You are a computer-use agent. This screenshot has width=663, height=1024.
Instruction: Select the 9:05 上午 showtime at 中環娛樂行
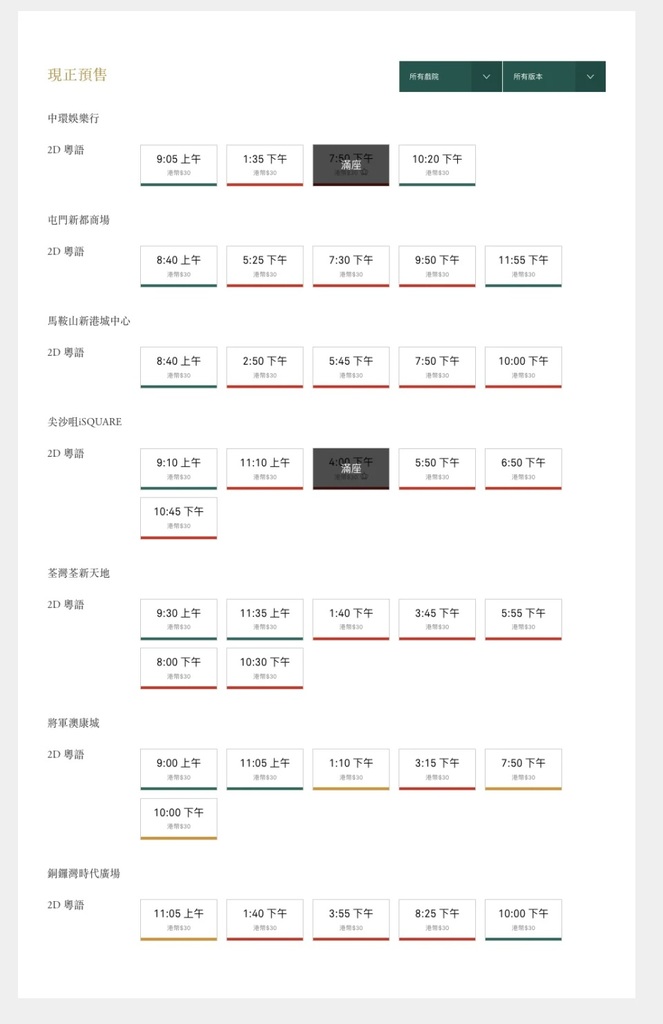[x=178, y=164]
